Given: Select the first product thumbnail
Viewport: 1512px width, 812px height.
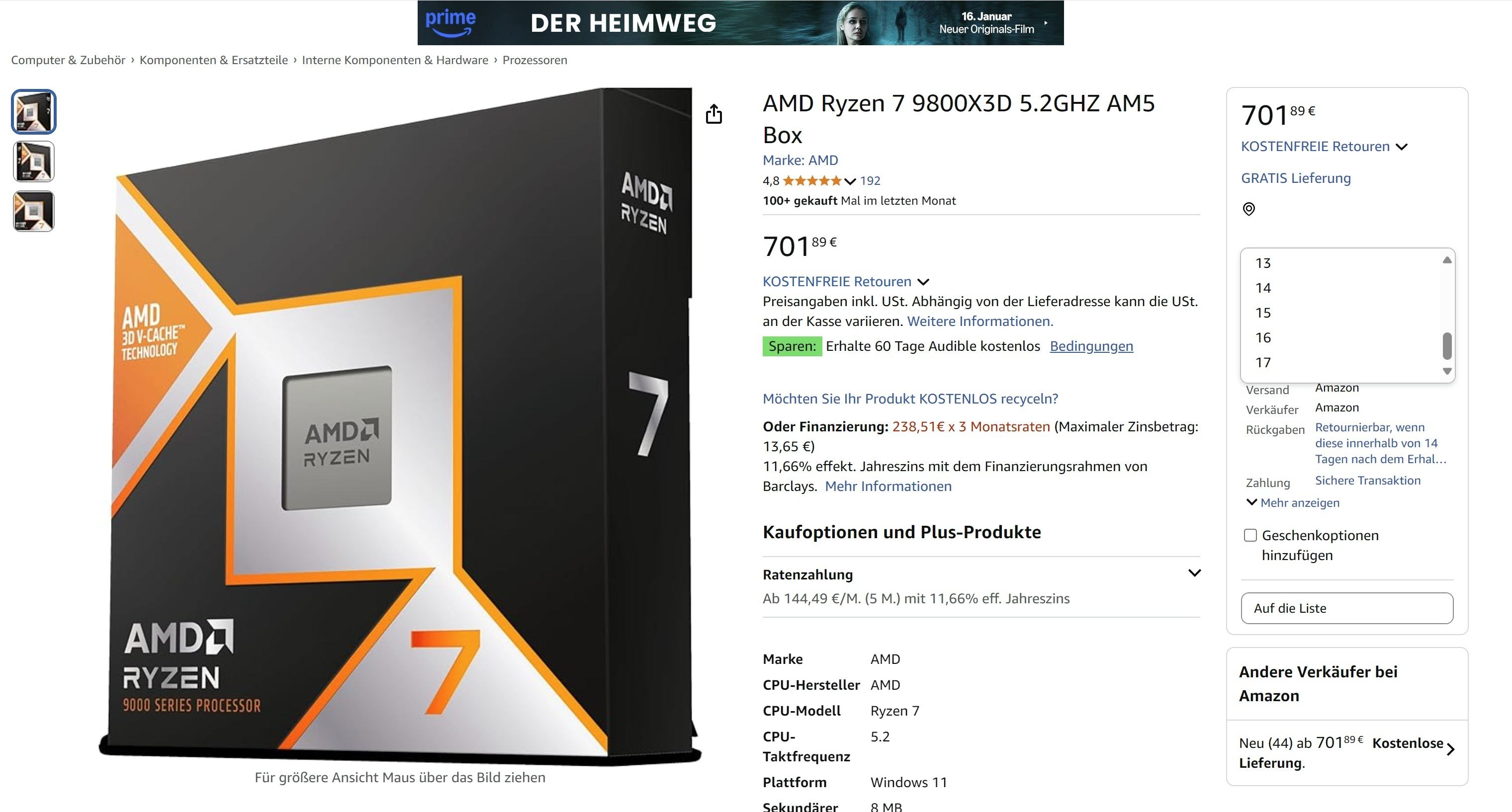Looking at the screenshot, I should [34, 111].
